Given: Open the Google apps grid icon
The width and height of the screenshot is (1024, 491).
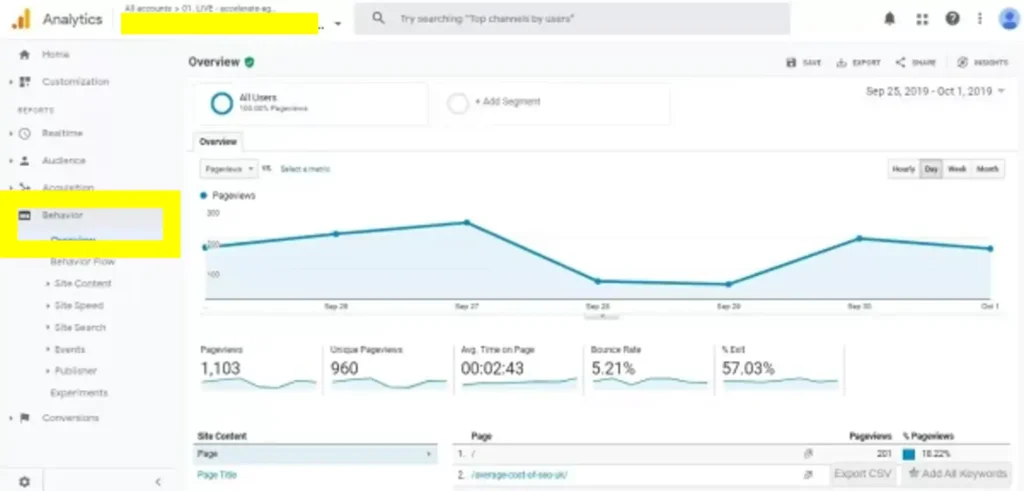Looking at the screenshot, I should coord(922,19).
